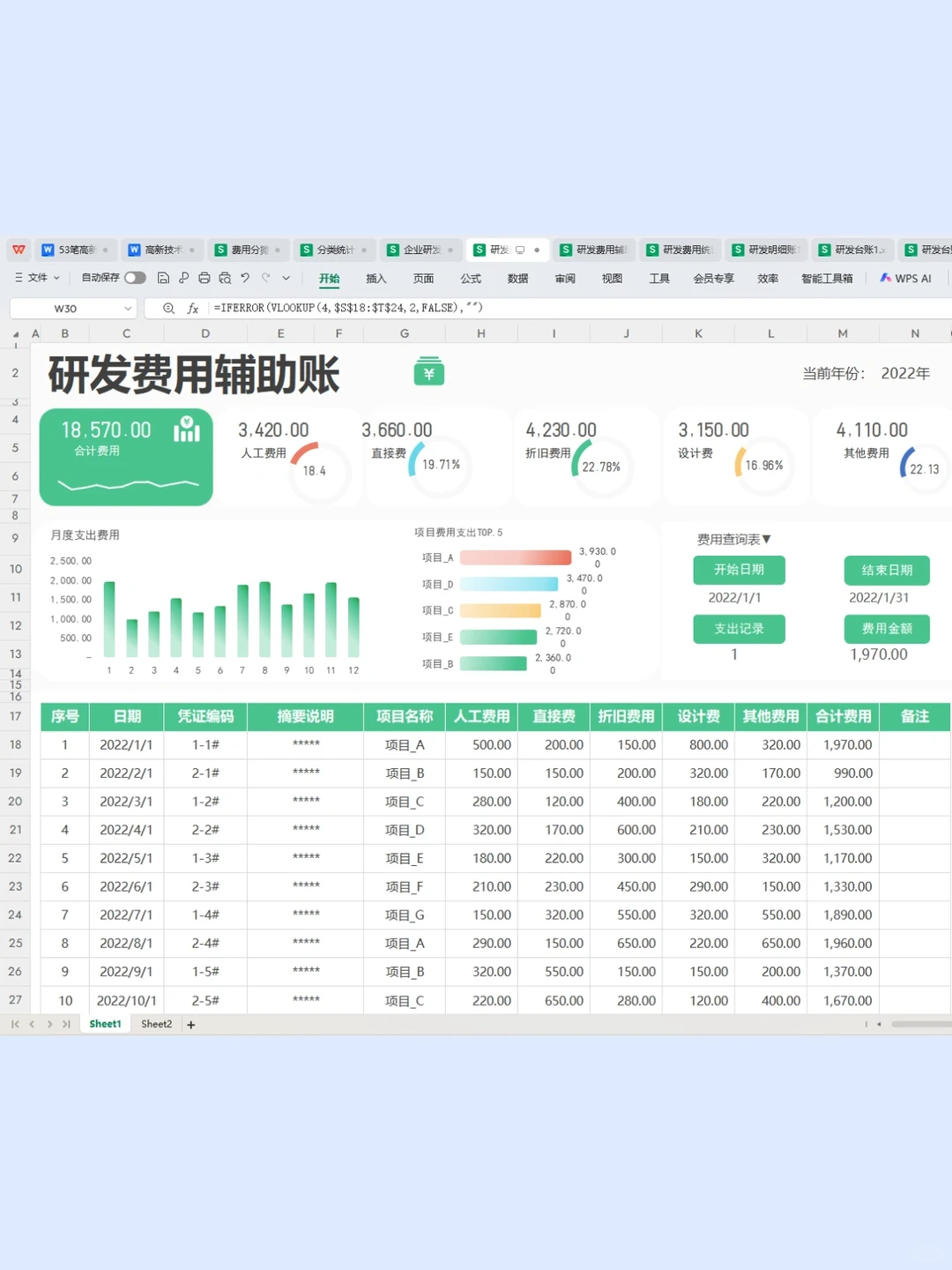
Task: Insert a function using the fx icon
Action: click(192, 308)
